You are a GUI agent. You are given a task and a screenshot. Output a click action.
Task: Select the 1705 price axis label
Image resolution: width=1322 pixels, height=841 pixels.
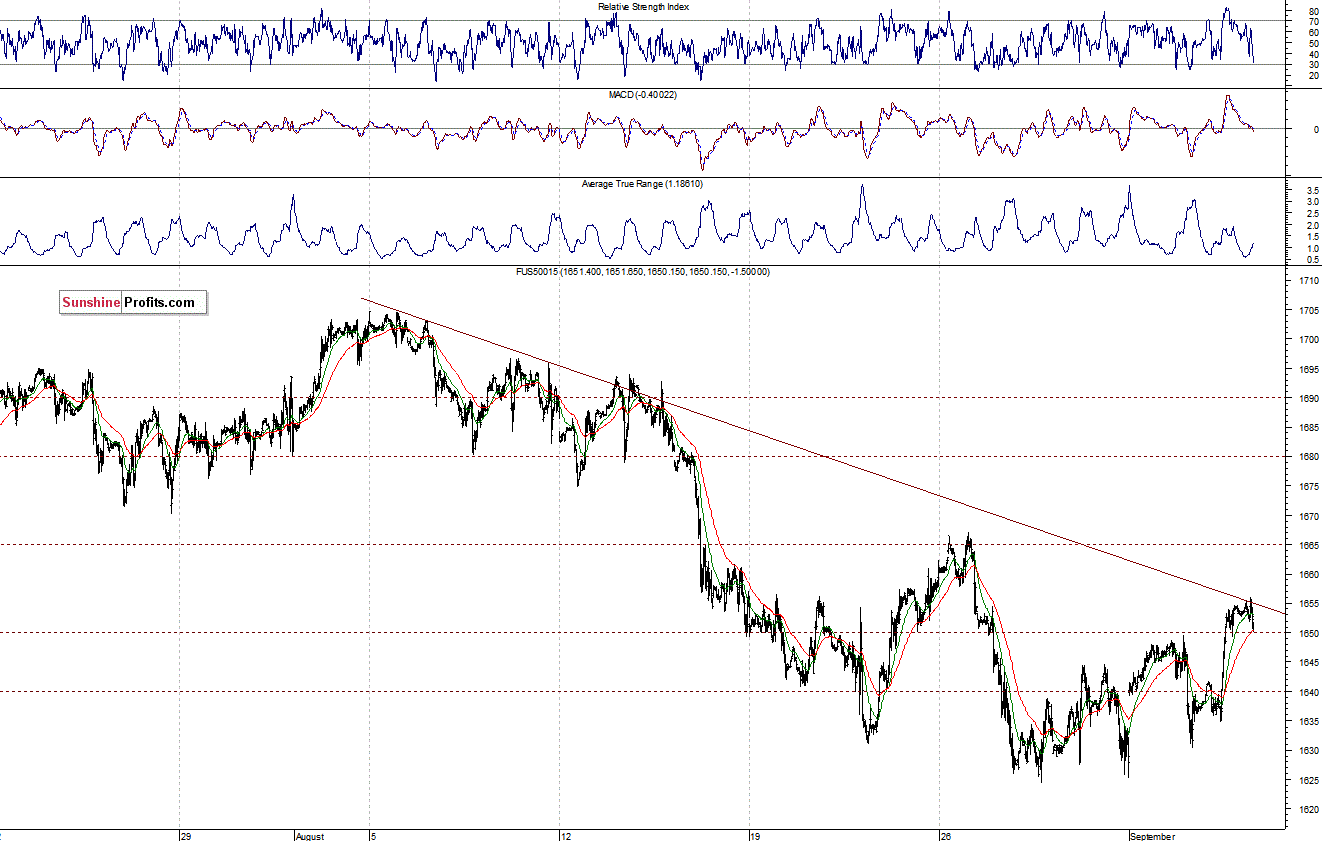tap(1309, 311)
